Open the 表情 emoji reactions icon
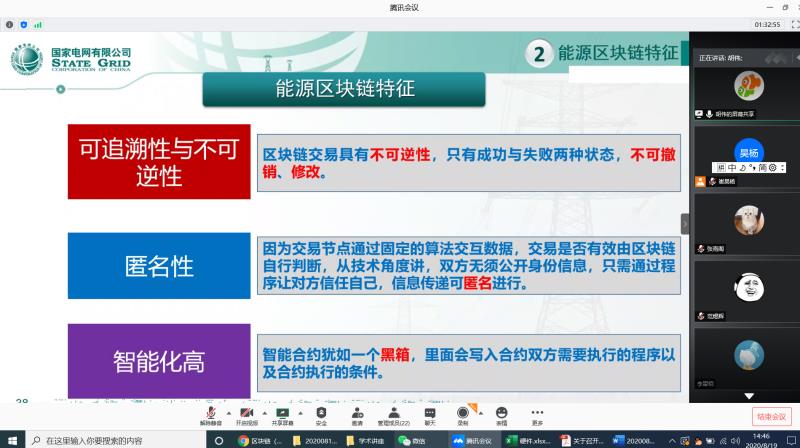The height and width of the screenshot is (448, 800). pyautogui.click(x=502, y=412)
